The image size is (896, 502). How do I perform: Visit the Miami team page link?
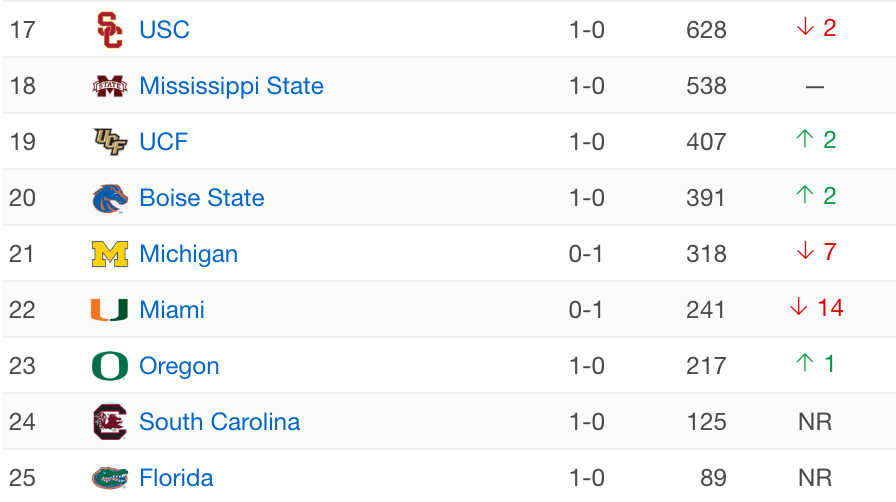172,310
